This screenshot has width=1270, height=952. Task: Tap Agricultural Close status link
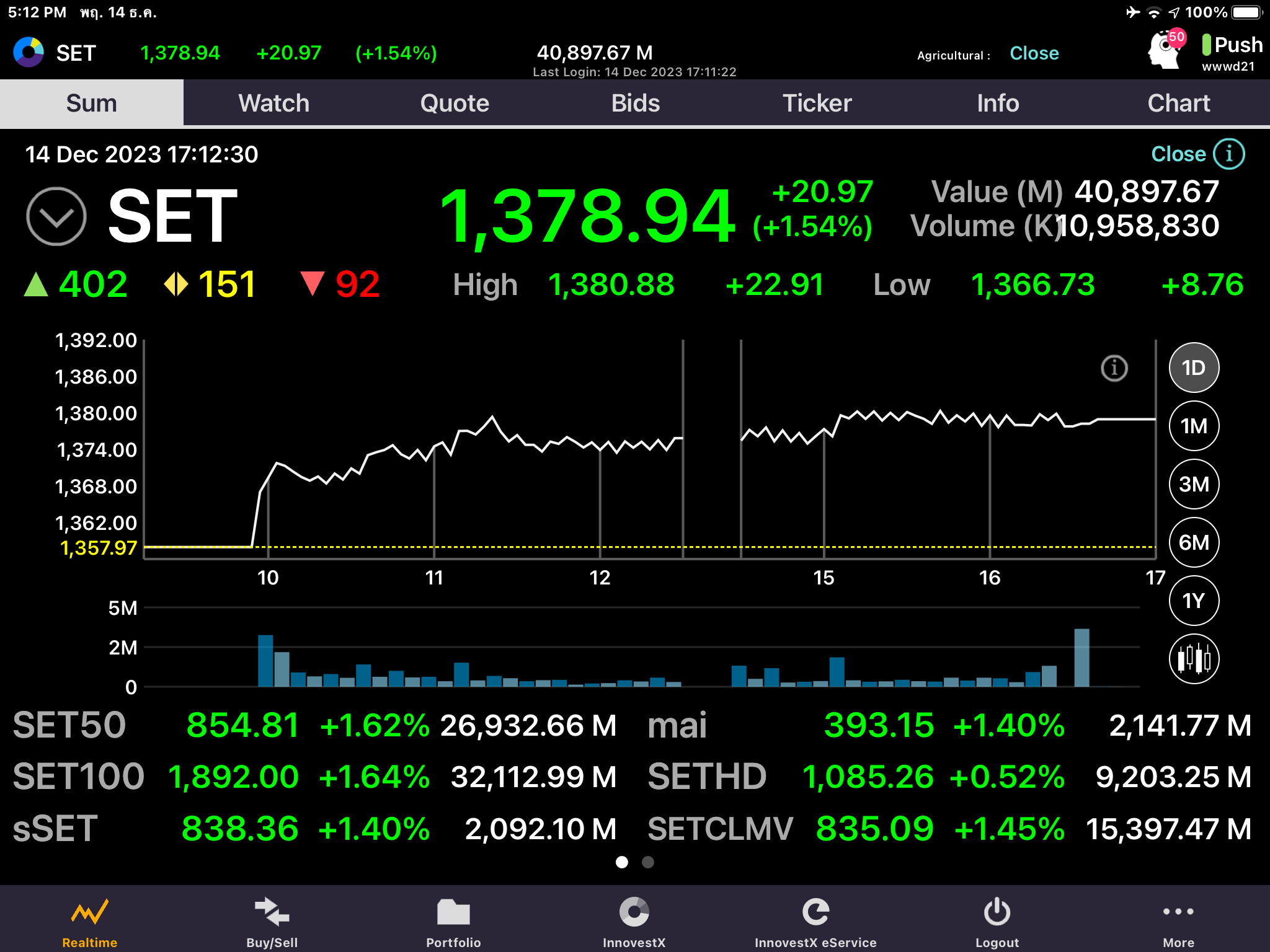[x=1034, y=54]
